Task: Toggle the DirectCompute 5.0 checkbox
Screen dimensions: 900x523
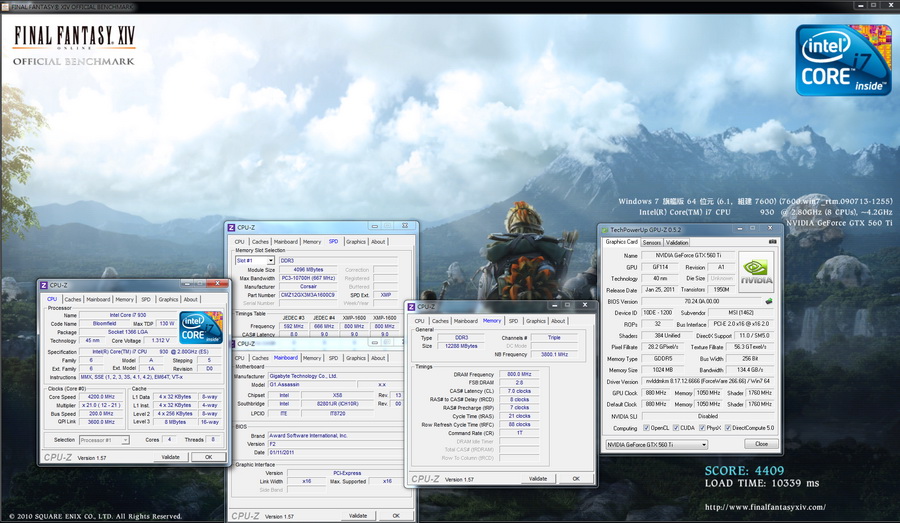Action: (x=728, y=428)
